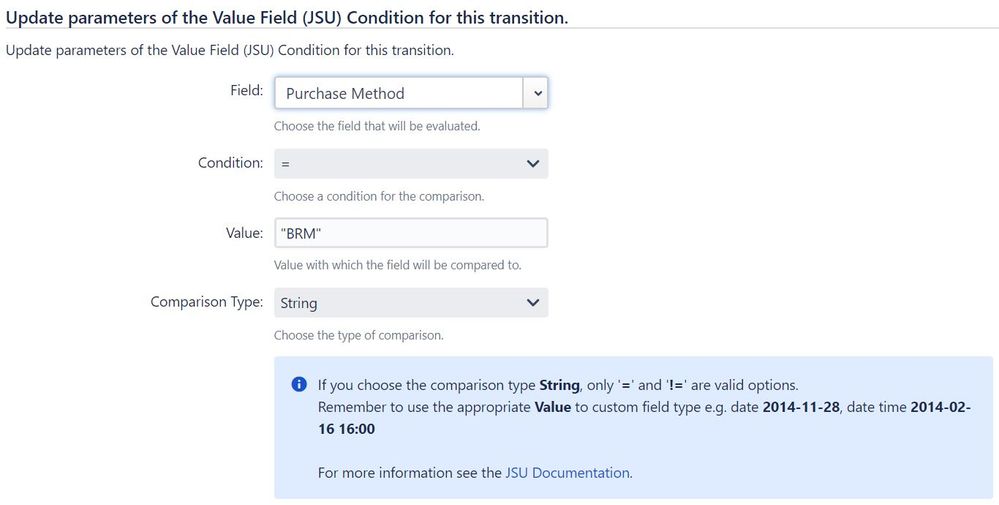Viewport: 999px width, 505px height.
Task: Click 'Choose the field that will be evaluated' hint
Action: point(377,126)
